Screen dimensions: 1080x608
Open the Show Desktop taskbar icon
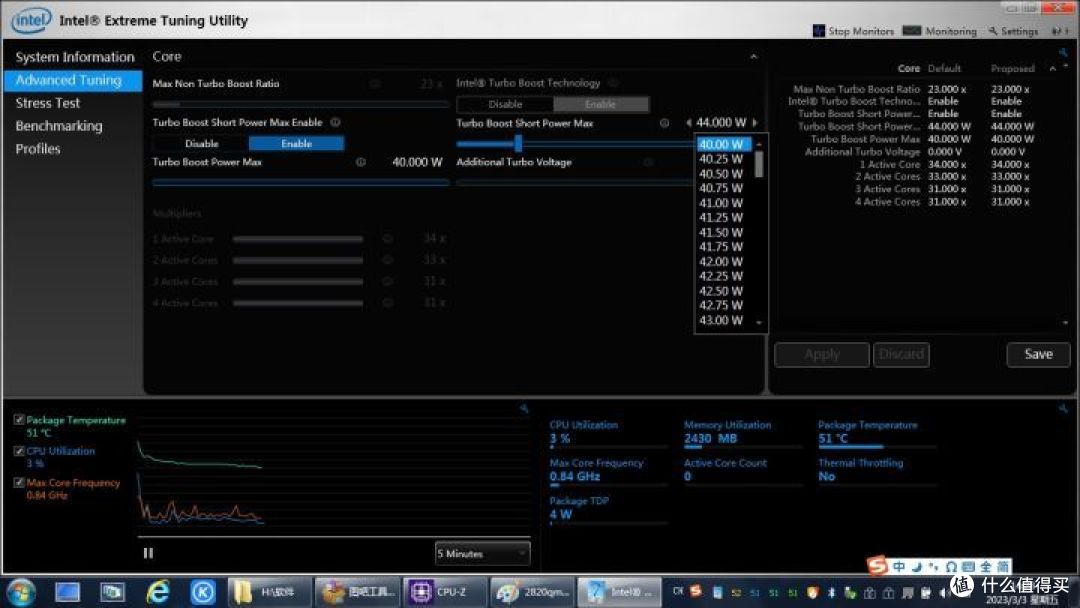(x=67, y=592)
